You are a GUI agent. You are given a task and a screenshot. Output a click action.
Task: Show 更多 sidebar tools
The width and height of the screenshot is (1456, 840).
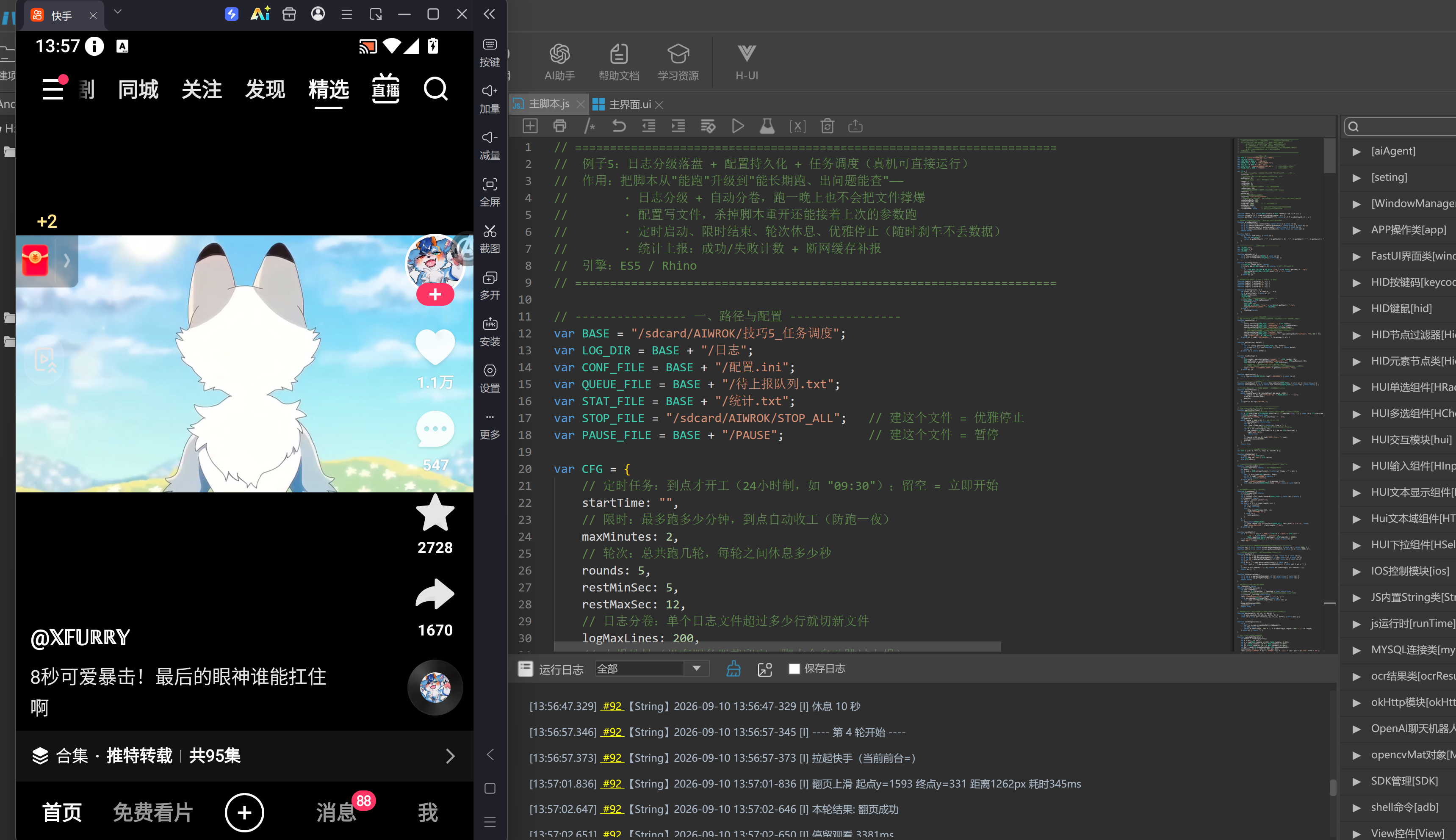click(490, 426)
